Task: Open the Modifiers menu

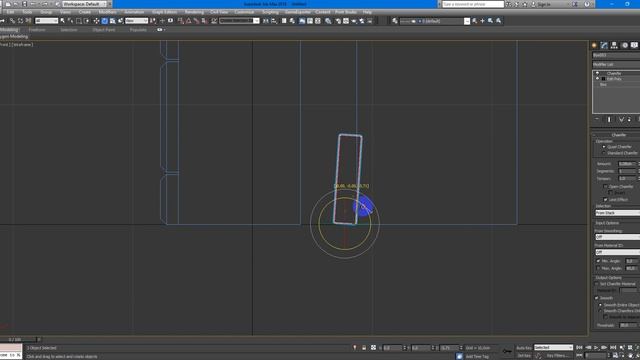Action: (x=107, y=12)
